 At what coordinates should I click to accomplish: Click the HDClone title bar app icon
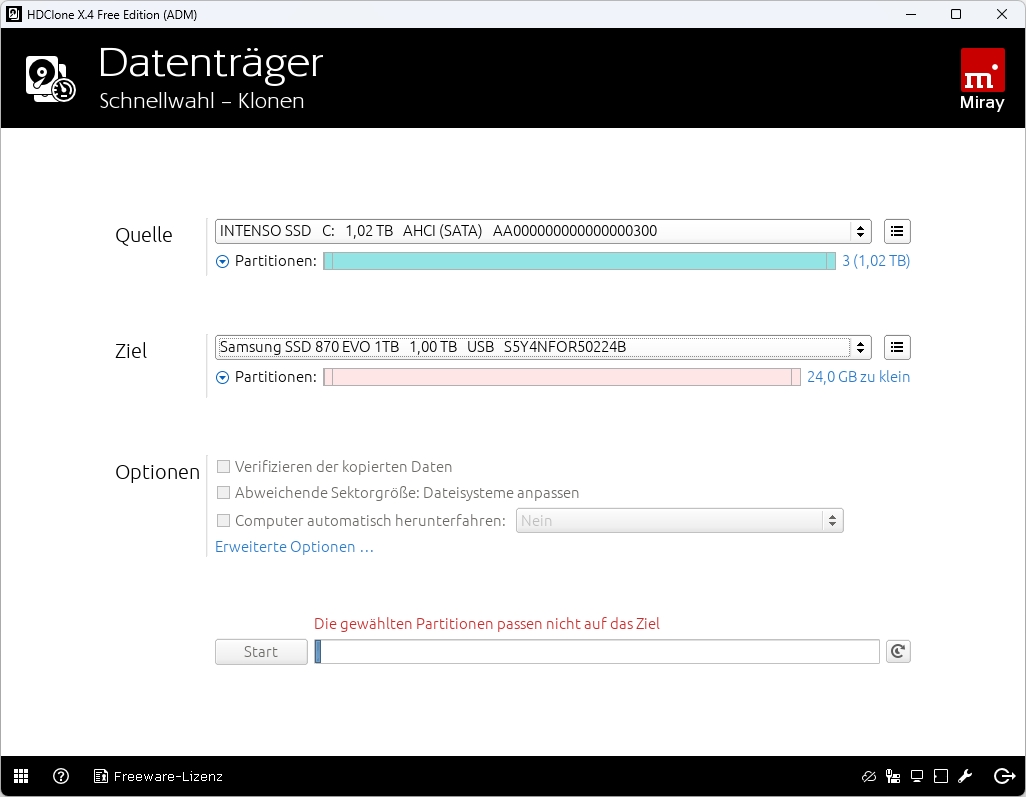pos(13,14)
